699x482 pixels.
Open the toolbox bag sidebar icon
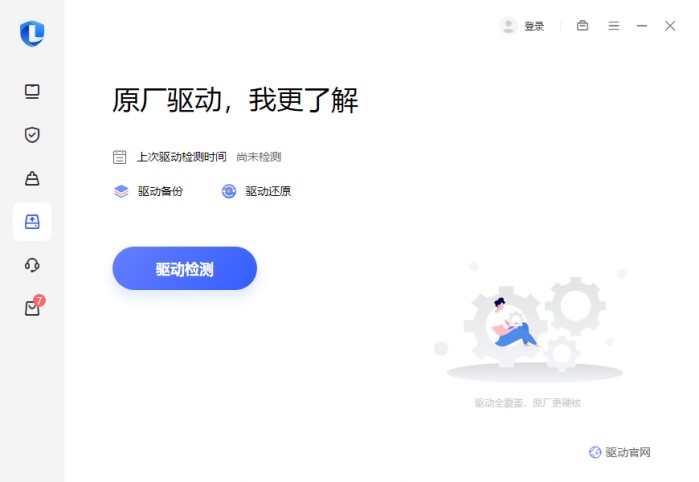tap(32, 178)
